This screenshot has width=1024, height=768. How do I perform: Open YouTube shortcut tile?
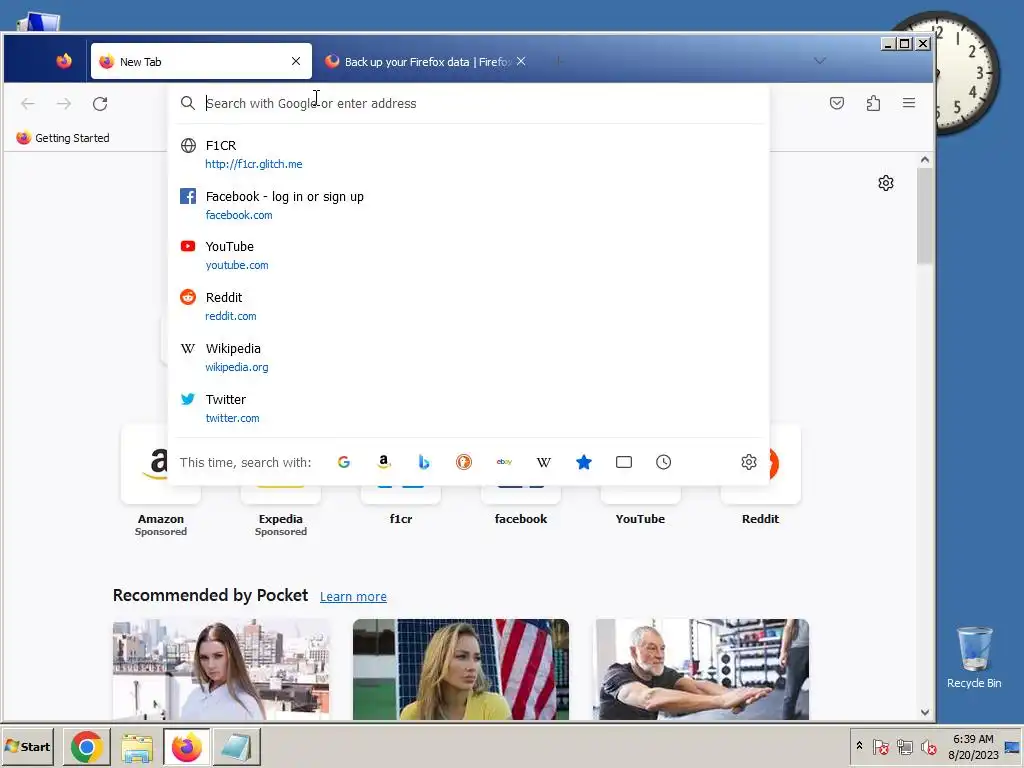pos(641,506)
